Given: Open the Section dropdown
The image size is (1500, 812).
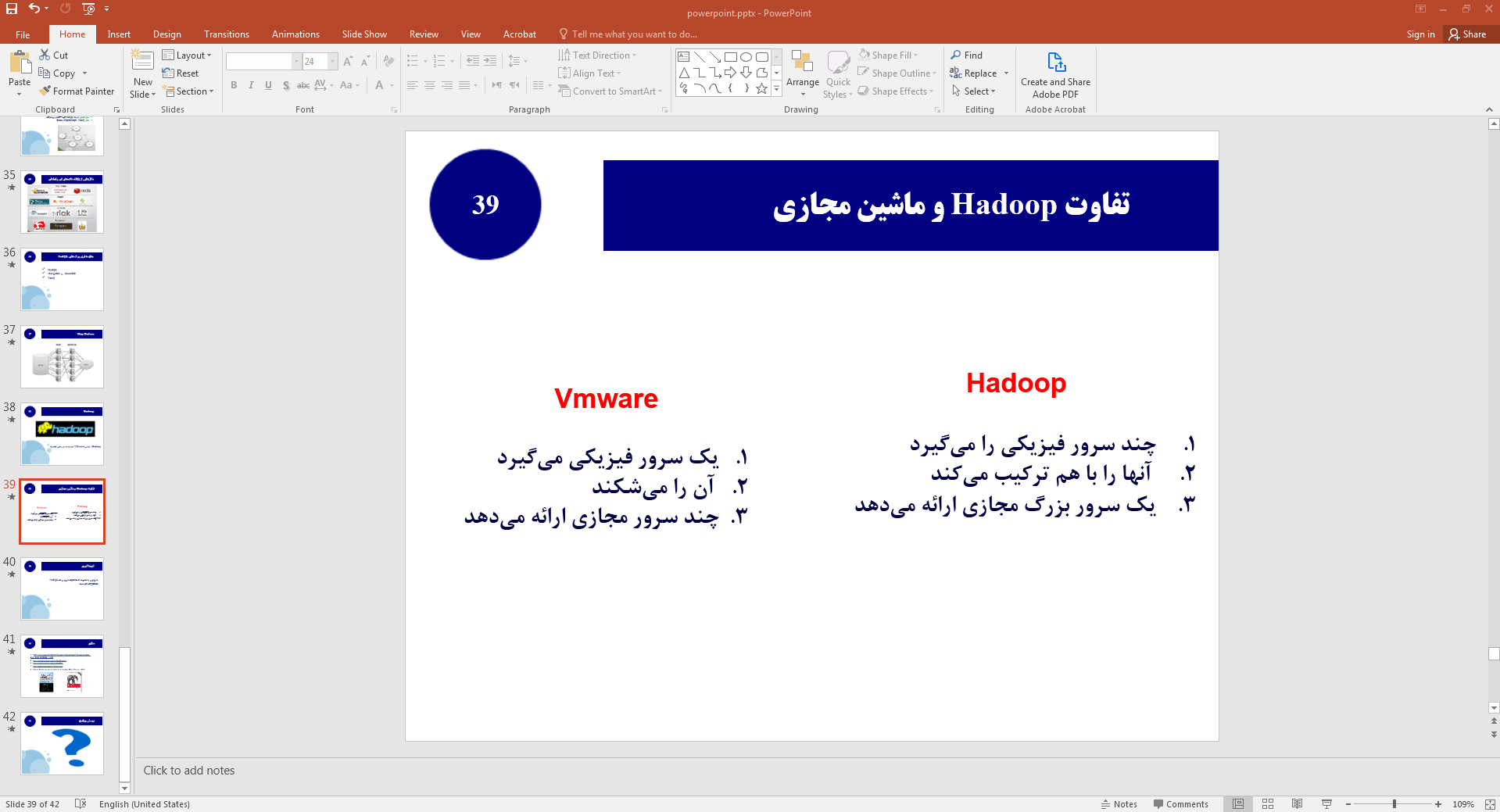Looking at the screenshot, I should click(188, 91).
